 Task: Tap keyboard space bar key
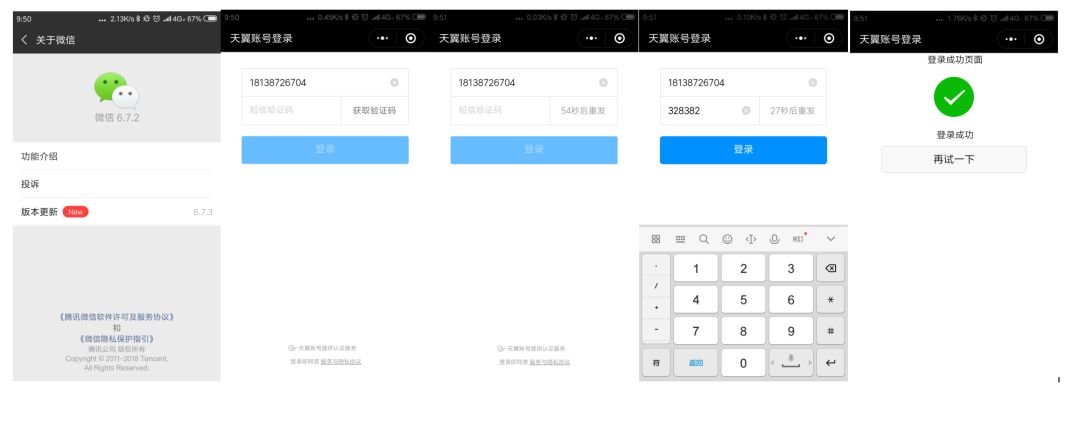pyautogui.click(x=791, y=363)
